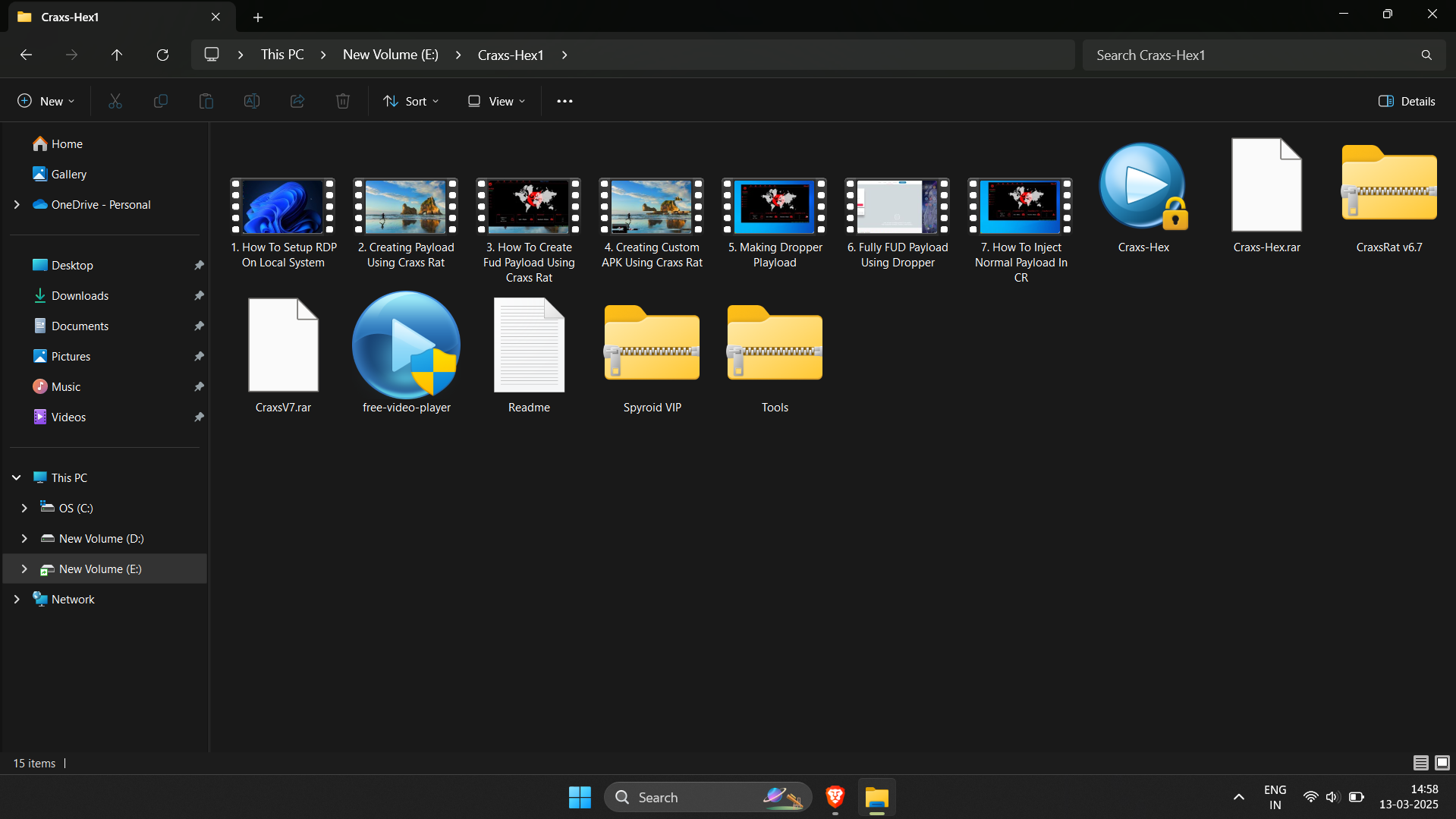Select the CraxsRat v6.7 zipped folder

tap(1389, 197)
